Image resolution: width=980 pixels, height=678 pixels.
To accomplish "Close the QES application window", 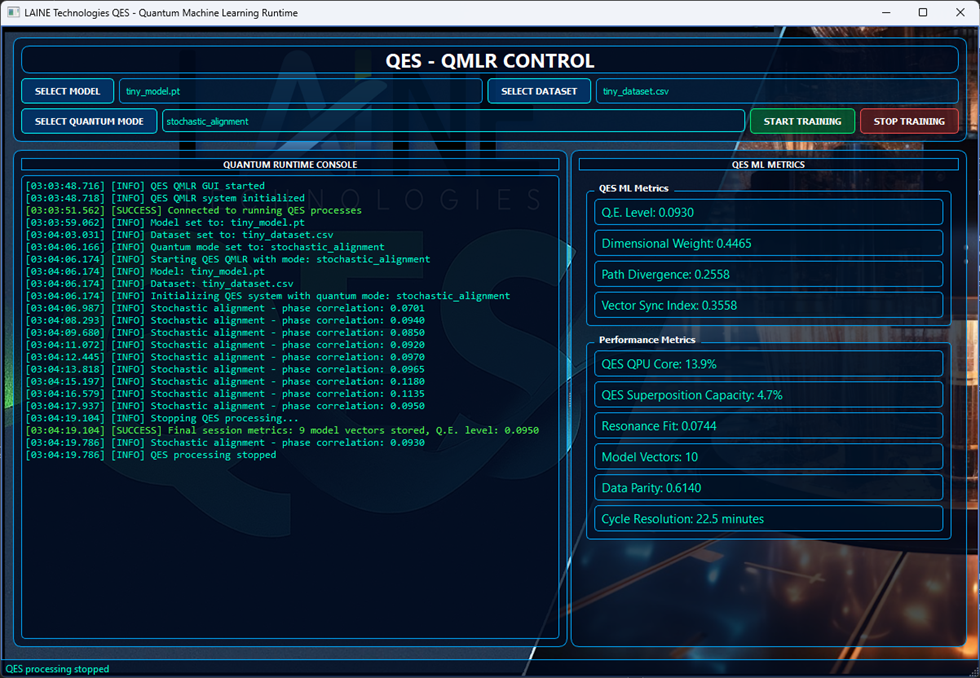I will click(x=960, y=12).
